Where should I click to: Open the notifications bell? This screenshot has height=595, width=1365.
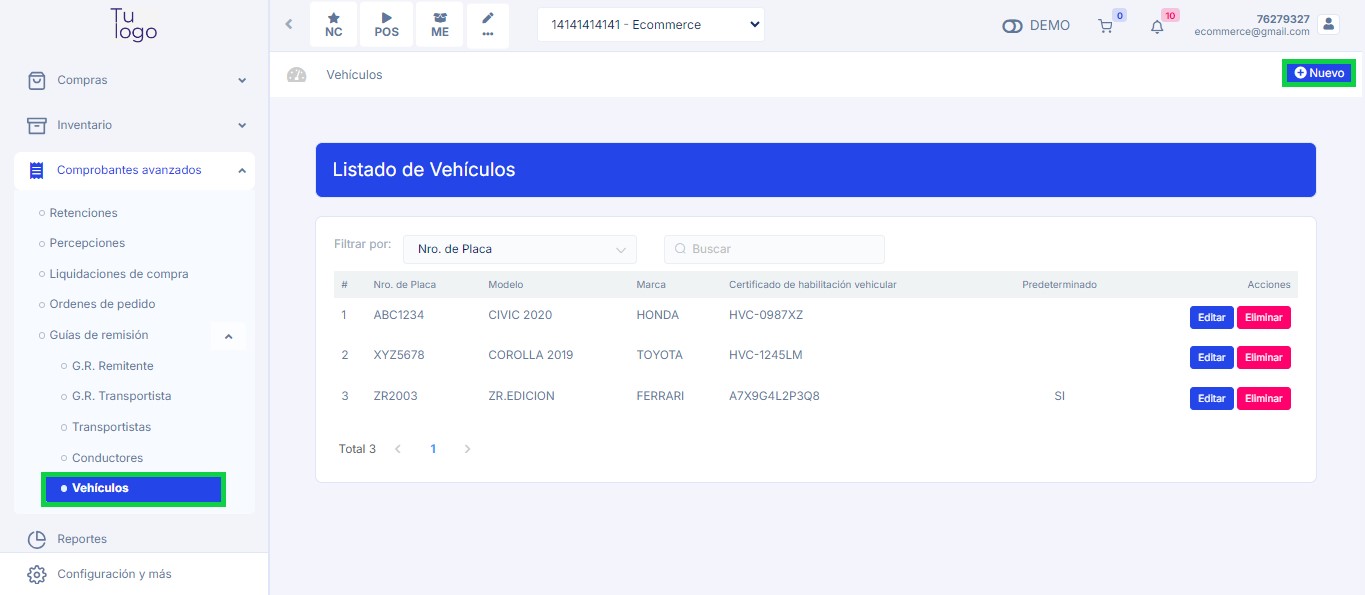(1157, 27)
